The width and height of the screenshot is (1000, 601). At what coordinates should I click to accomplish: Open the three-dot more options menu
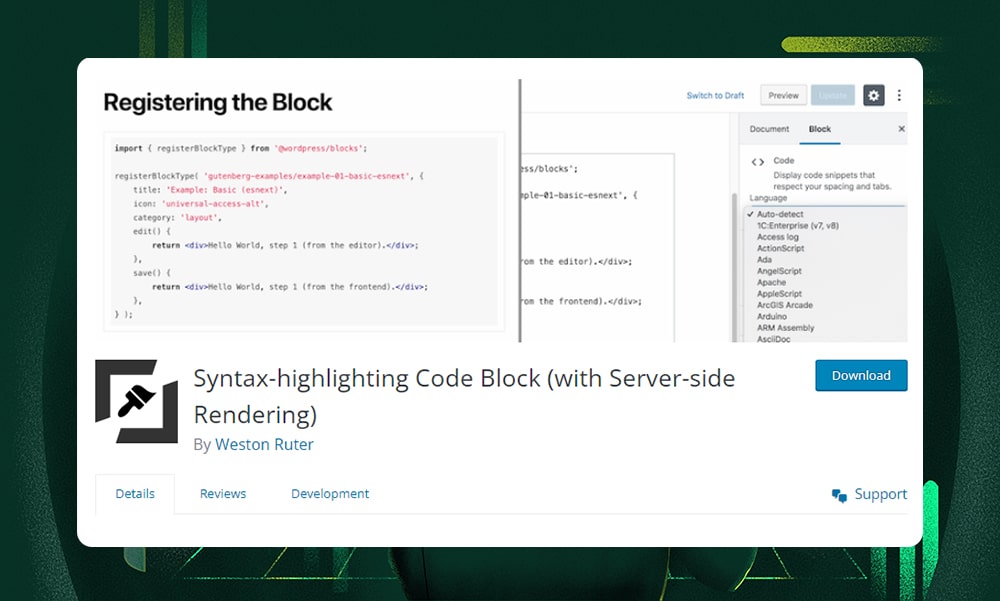point(899,95)
